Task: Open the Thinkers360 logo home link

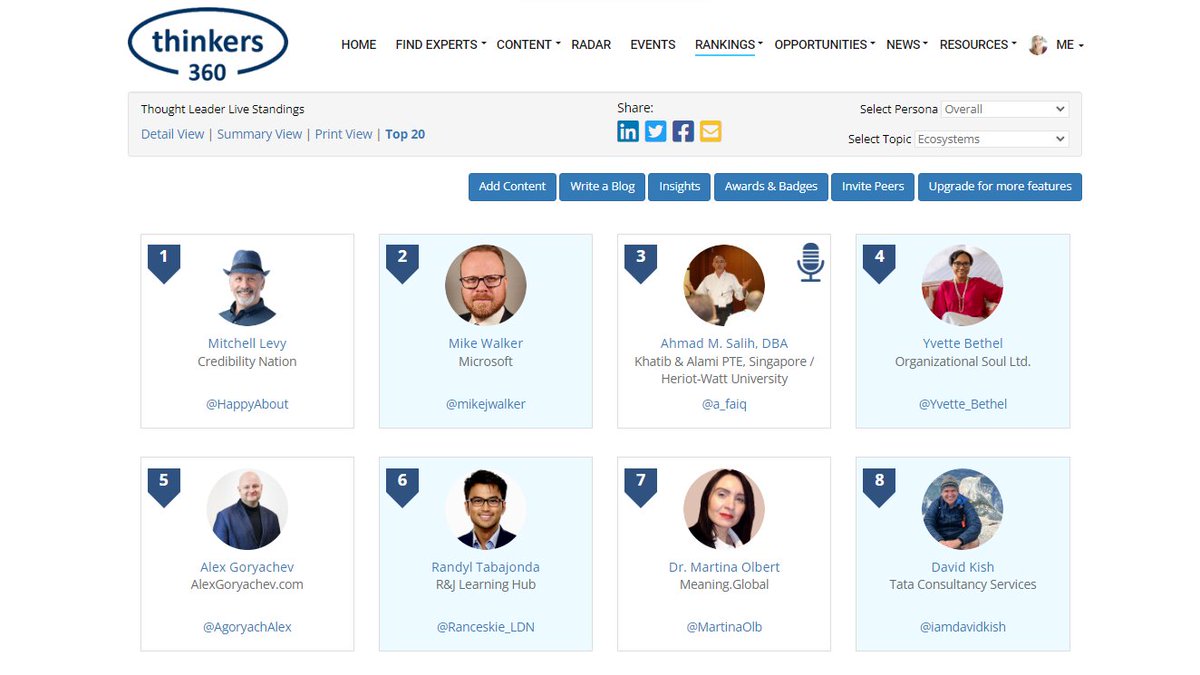Action: pos(208,45)
